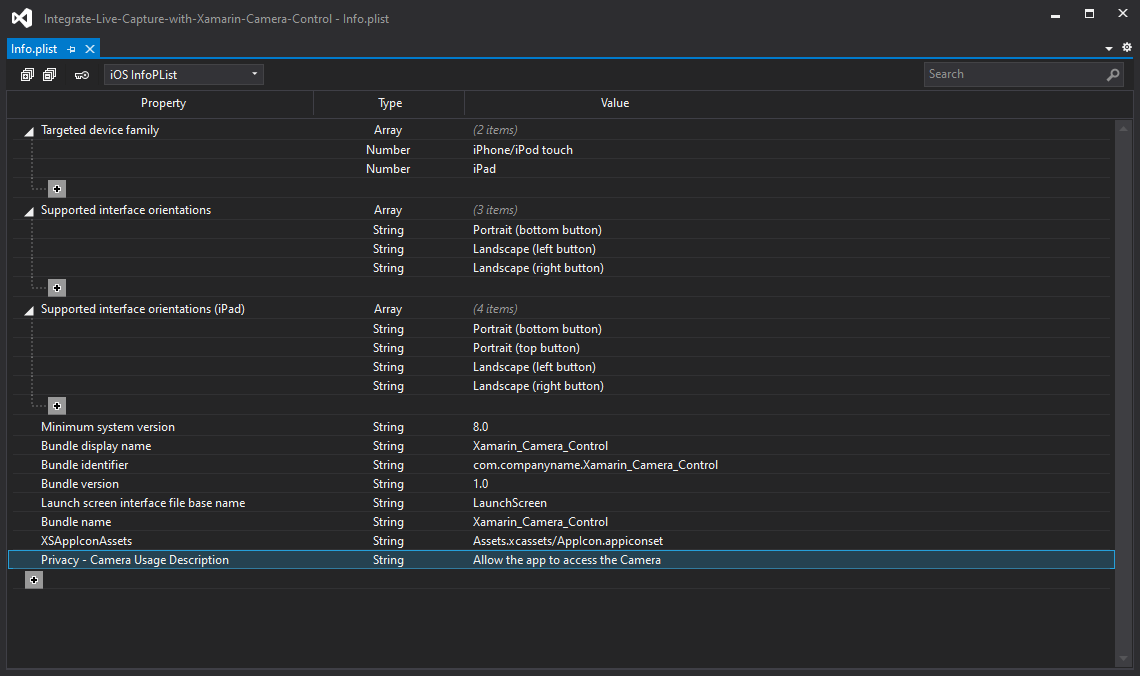Image resolution: width=1140 pixels, height=676 pixels.
Task: Collapse the Targeted device family array
Action: (29, 131)
